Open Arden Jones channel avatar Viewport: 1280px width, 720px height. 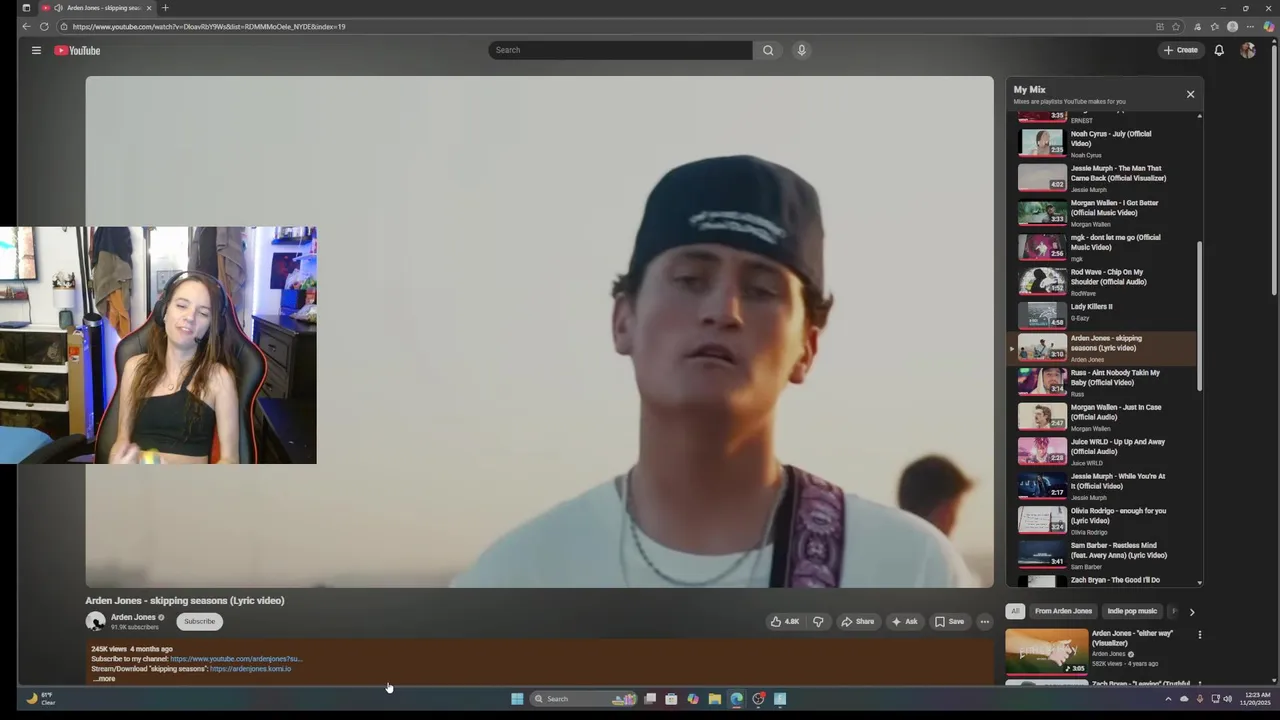95,621
